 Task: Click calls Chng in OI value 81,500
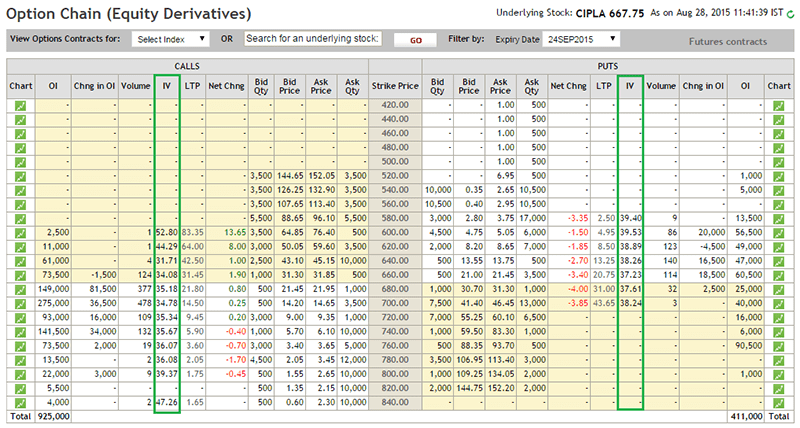[x=103, y=289]
